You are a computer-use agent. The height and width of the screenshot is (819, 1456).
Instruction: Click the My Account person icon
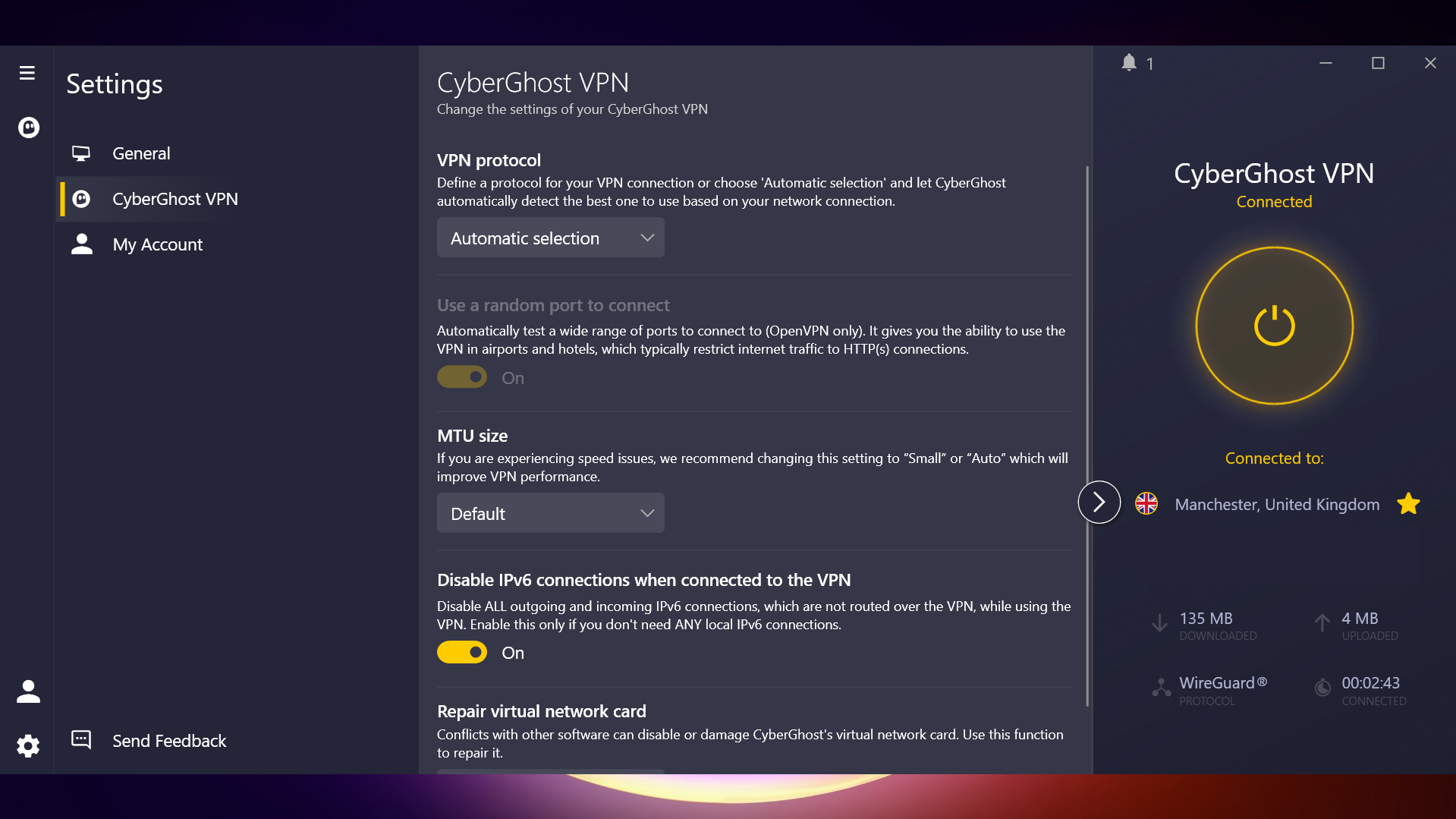click(82, 244)
